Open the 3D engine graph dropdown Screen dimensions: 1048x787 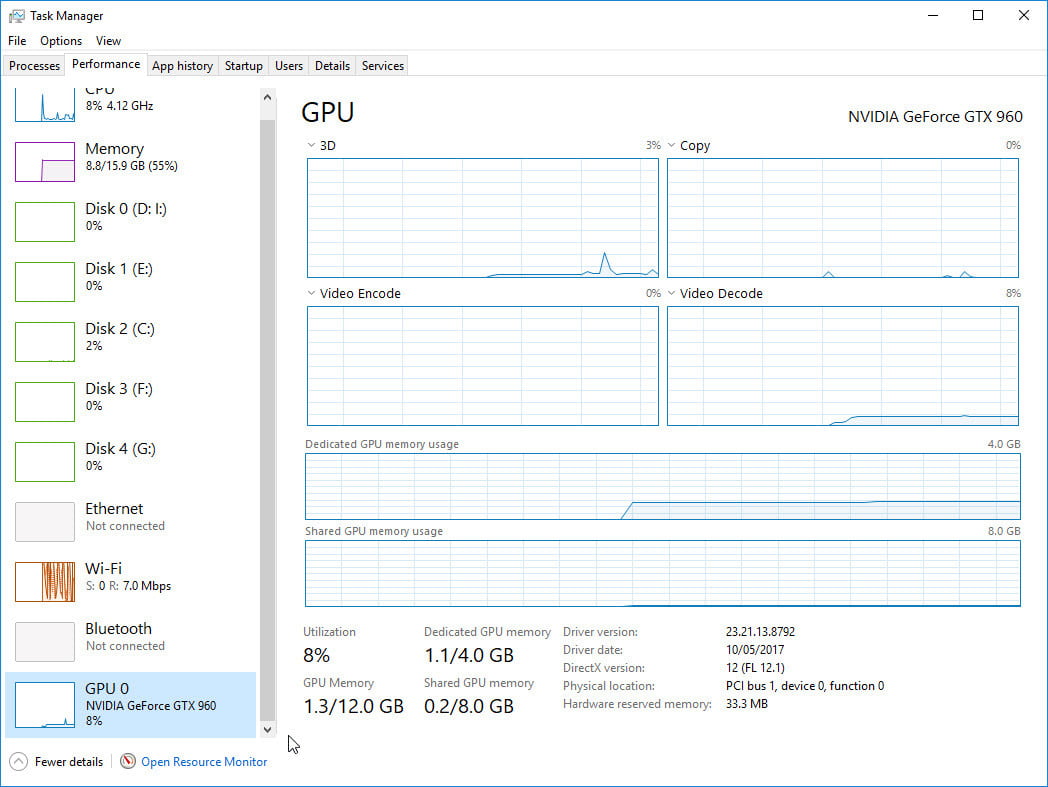tap(311, 146)
